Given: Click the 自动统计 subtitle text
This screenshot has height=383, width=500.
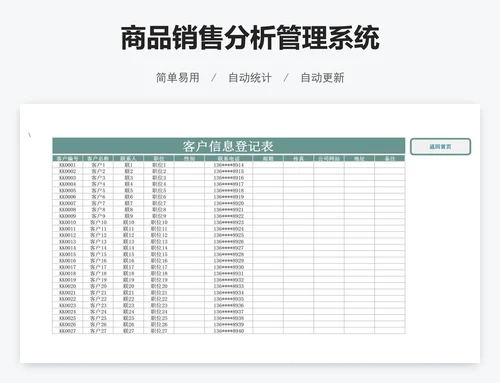Looking at the screenshot, I should pyautogui.click(x=250, y=78).
